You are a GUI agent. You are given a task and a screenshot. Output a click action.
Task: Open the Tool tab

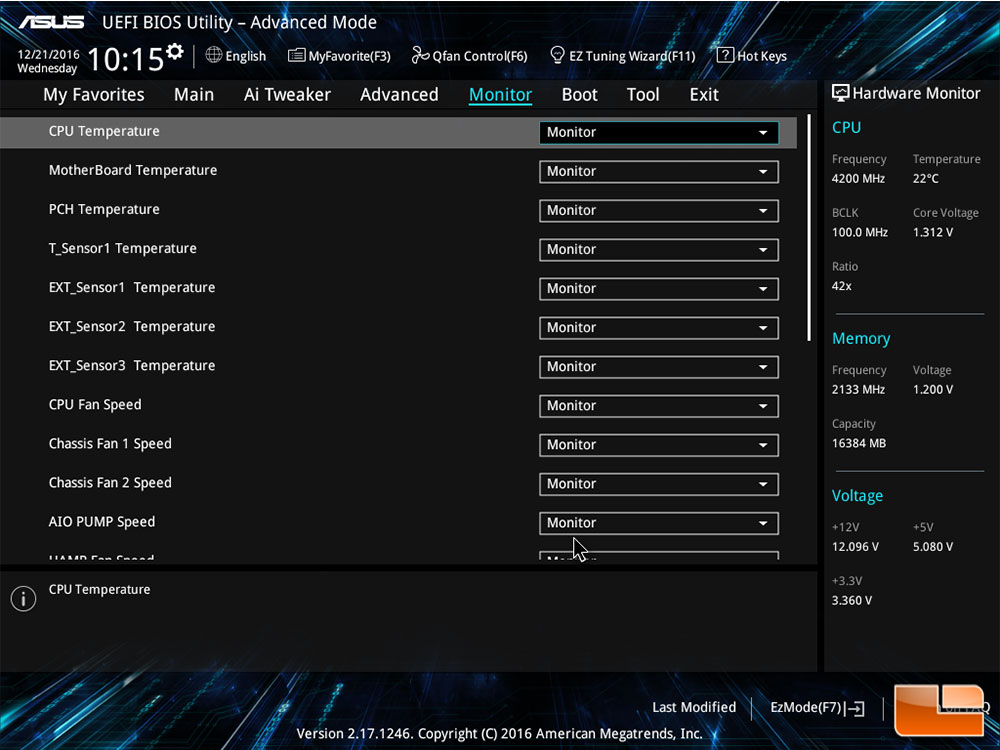(x=643, y=95)
